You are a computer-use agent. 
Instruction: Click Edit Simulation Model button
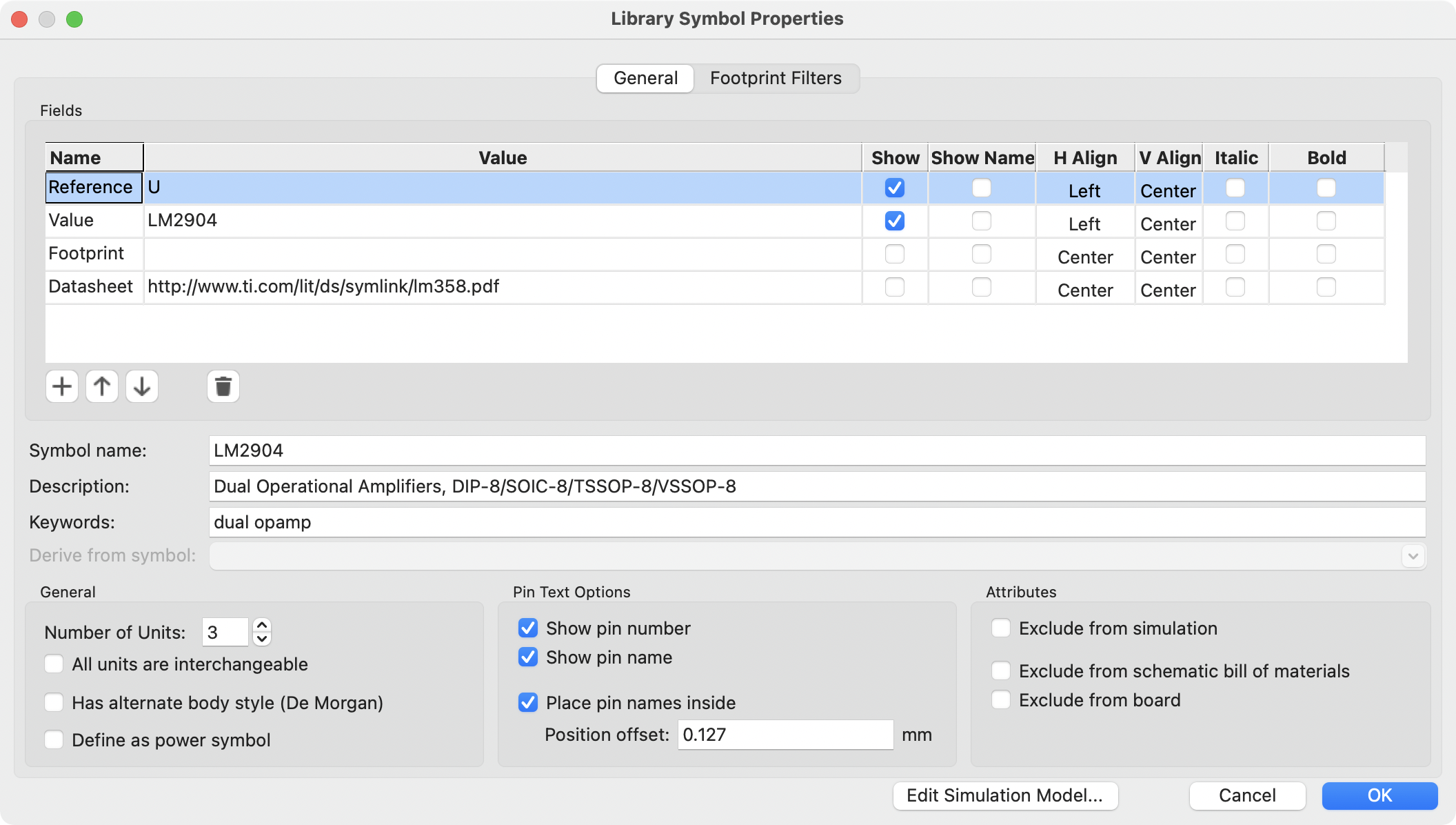[1005, 795]
